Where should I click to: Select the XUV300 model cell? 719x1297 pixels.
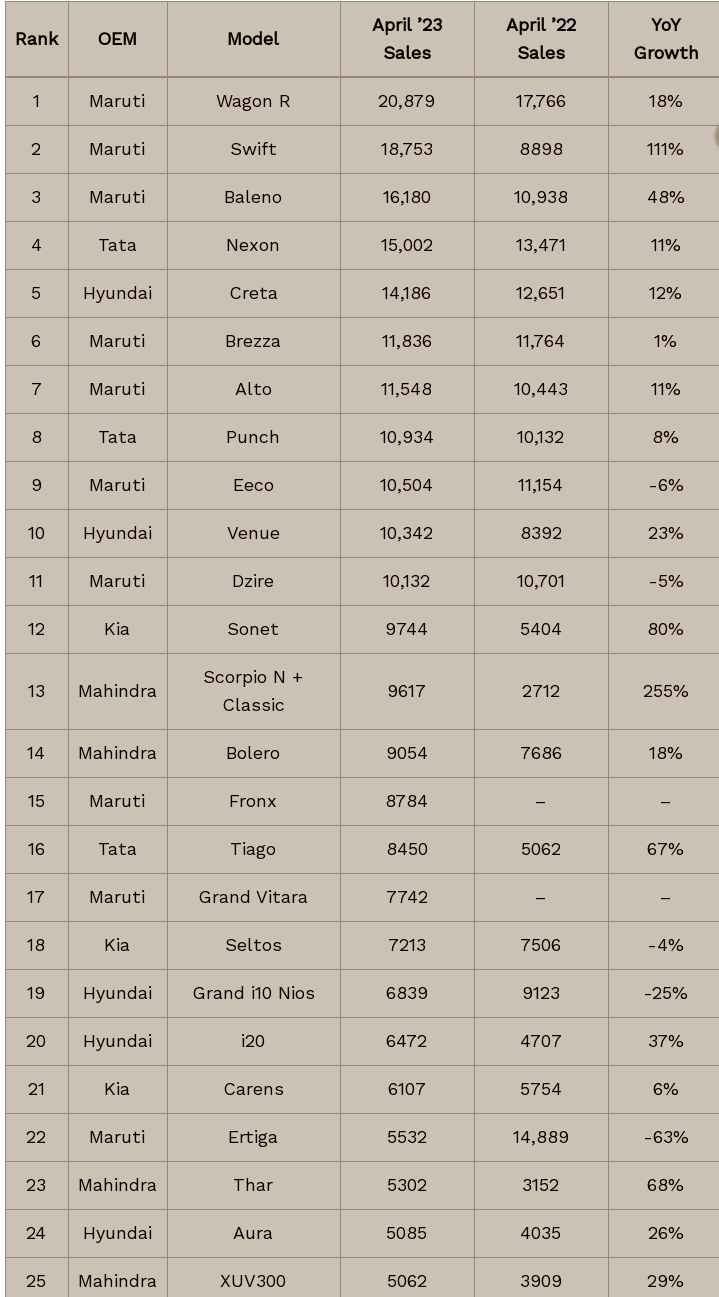pos(253,1281)
